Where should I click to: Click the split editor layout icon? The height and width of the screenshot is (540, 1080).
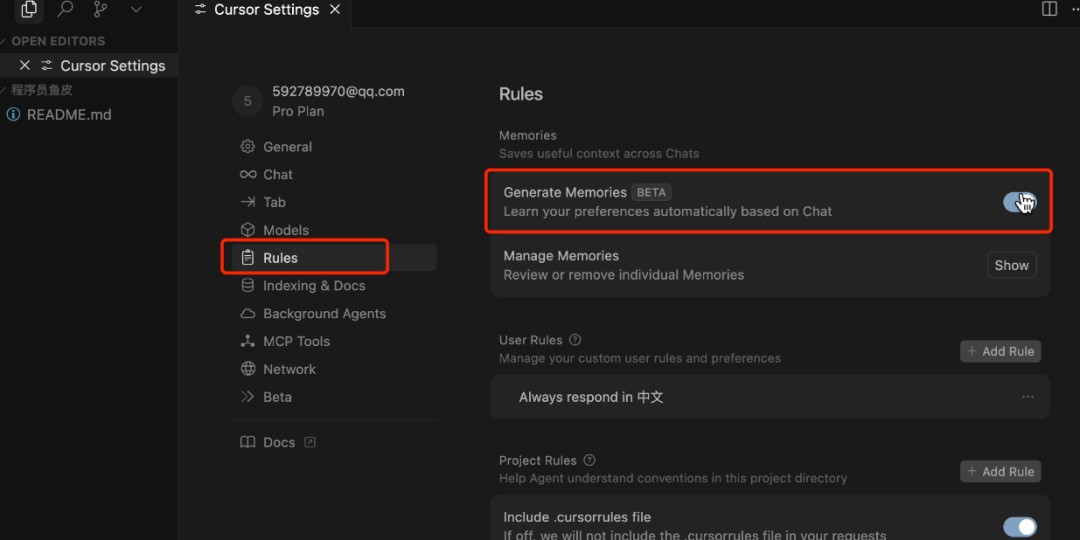click(1049, 9)
